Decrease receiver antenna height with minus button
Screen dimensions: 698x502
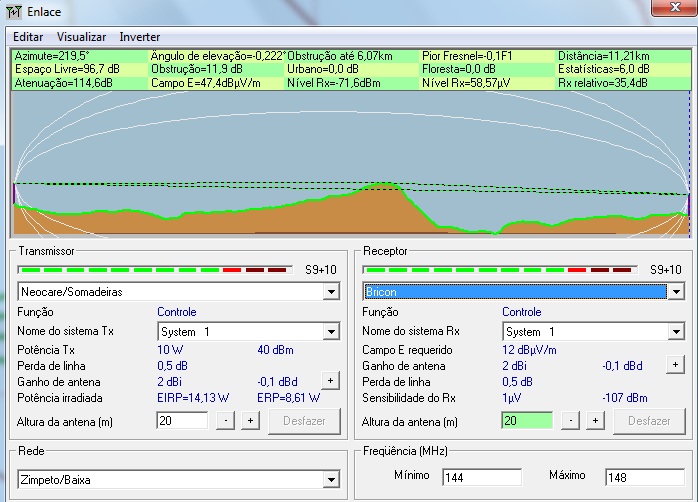(x=571, y=421)
